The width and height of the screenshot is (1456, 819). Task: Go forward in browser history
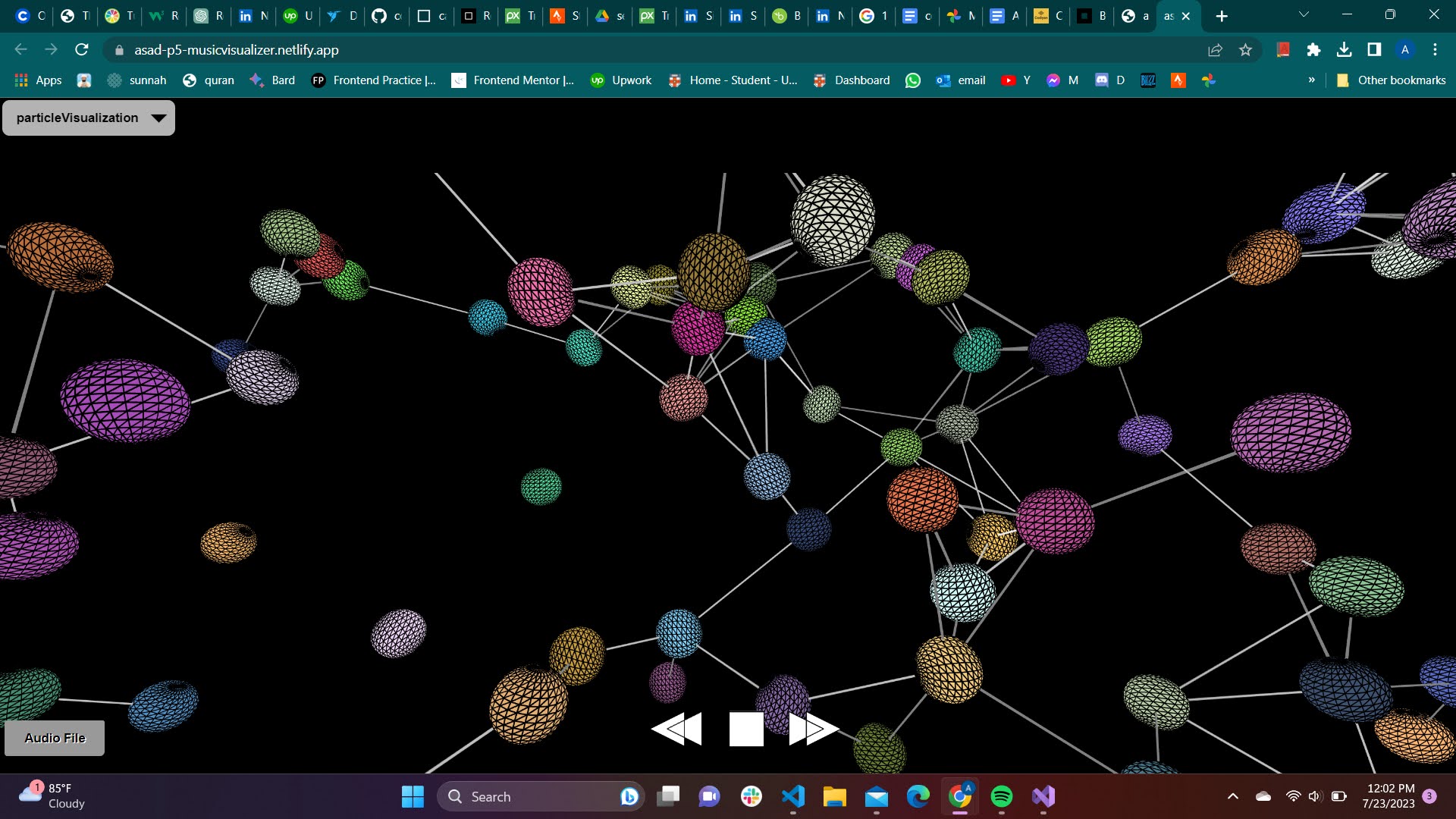point(51,50)
